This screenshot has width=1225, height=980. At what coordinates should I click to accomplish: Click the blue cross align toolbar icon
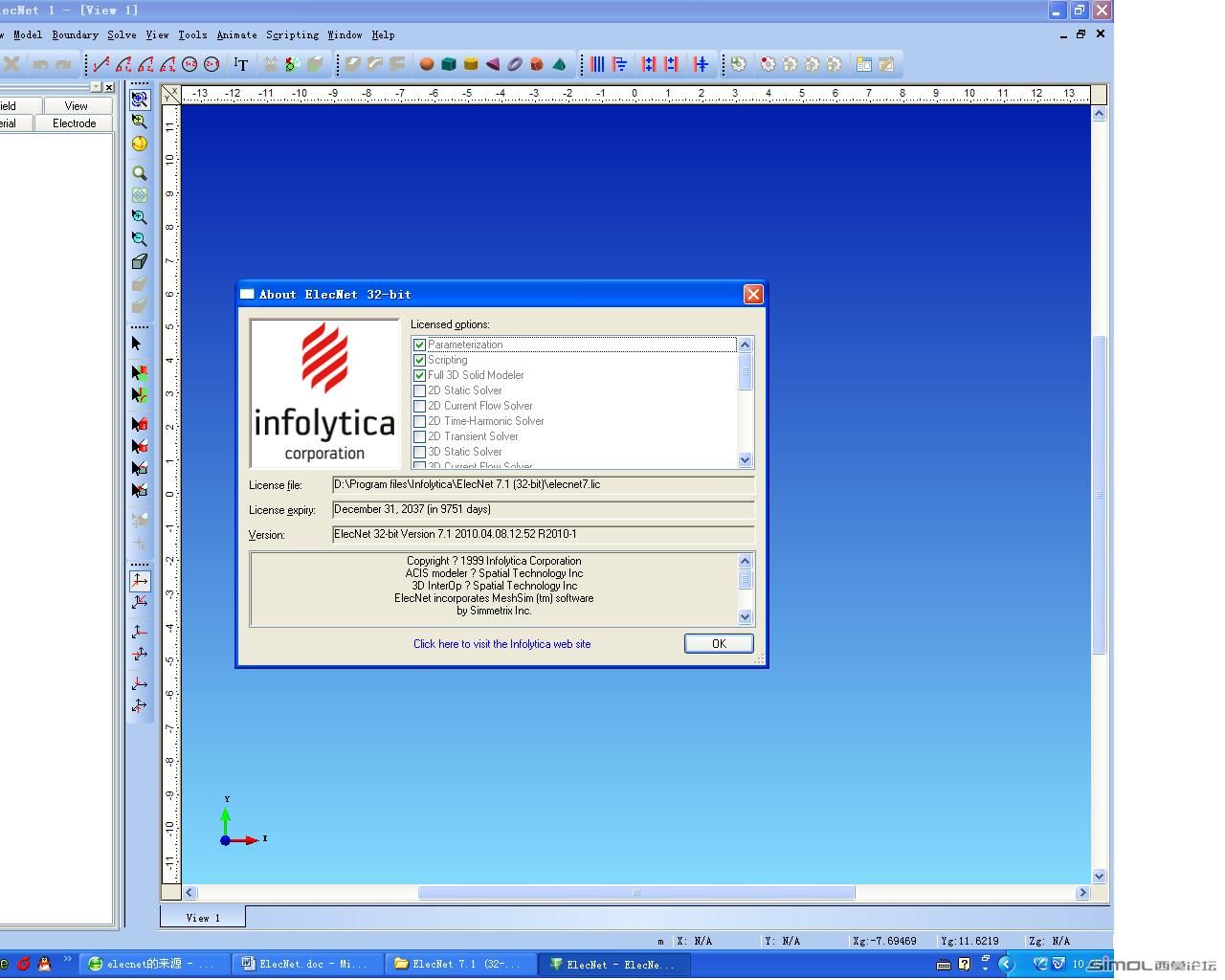(x=702, y=64)
